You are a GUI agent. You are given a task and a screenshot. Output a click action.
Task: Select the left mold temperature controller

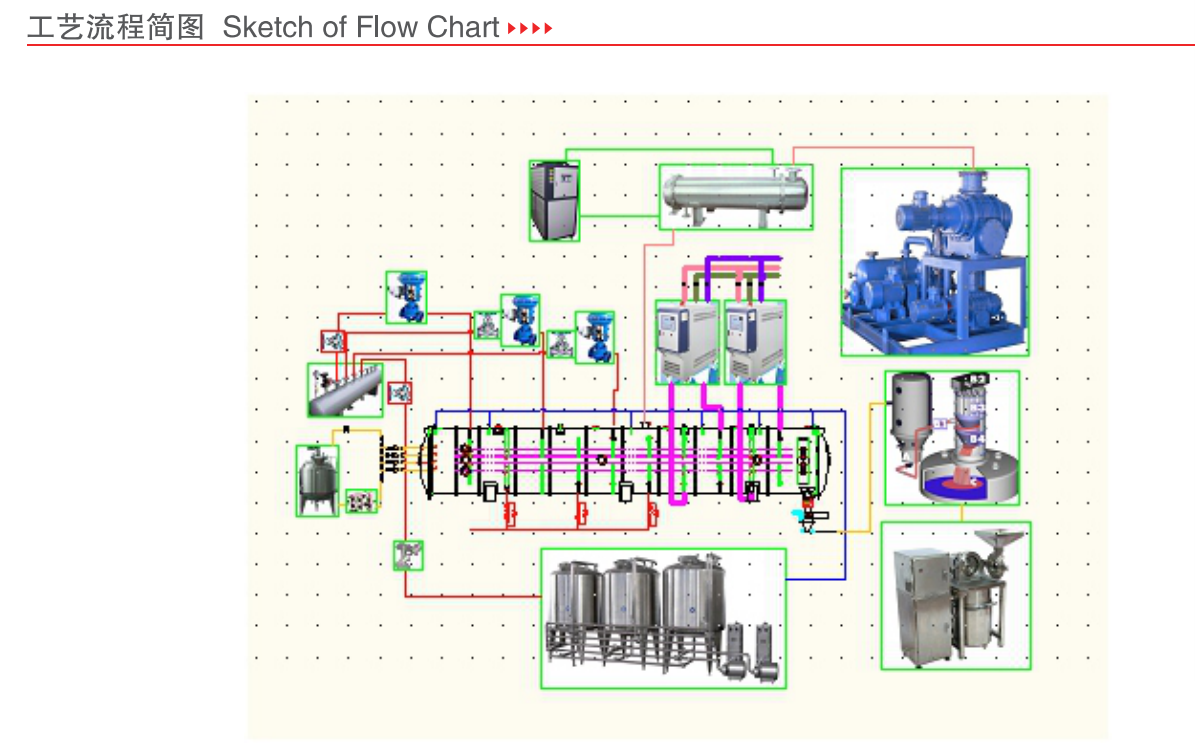[687, 342]
